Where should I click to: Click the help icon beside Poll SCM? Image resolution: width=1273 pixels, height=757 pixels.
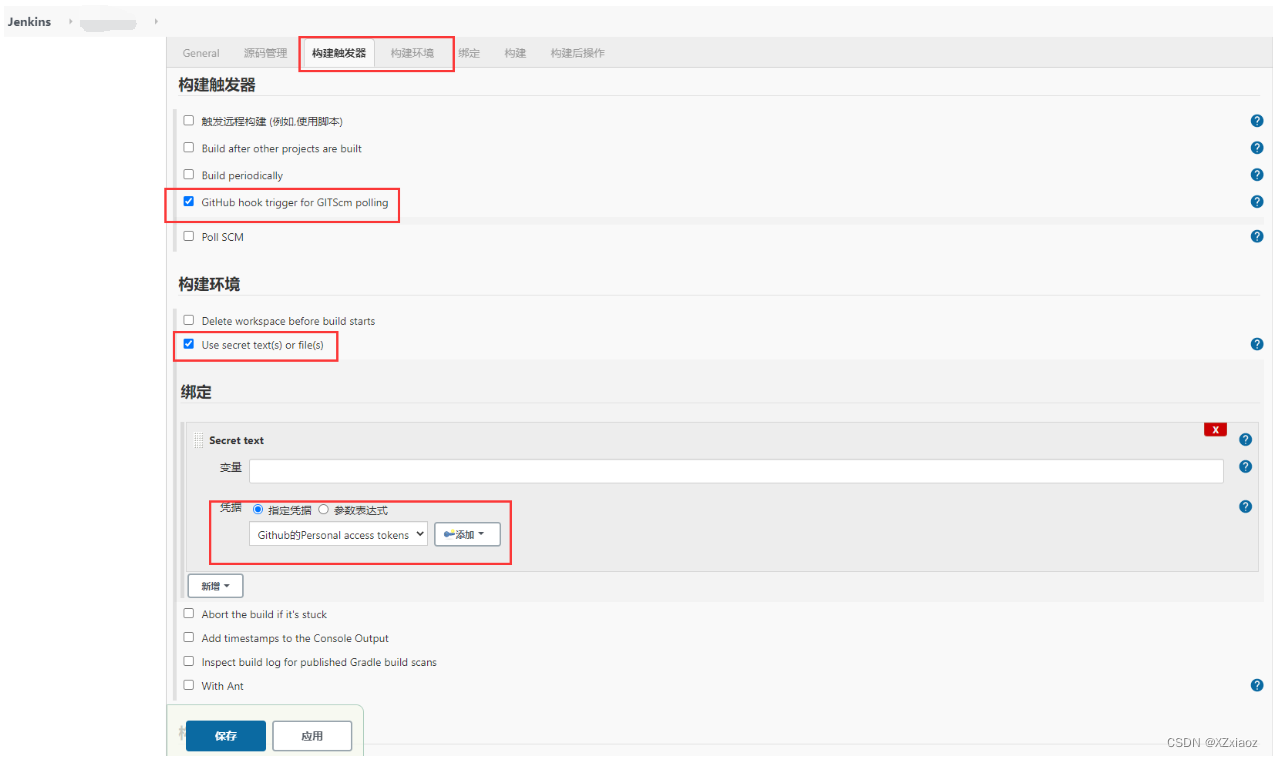[1257, 236]
